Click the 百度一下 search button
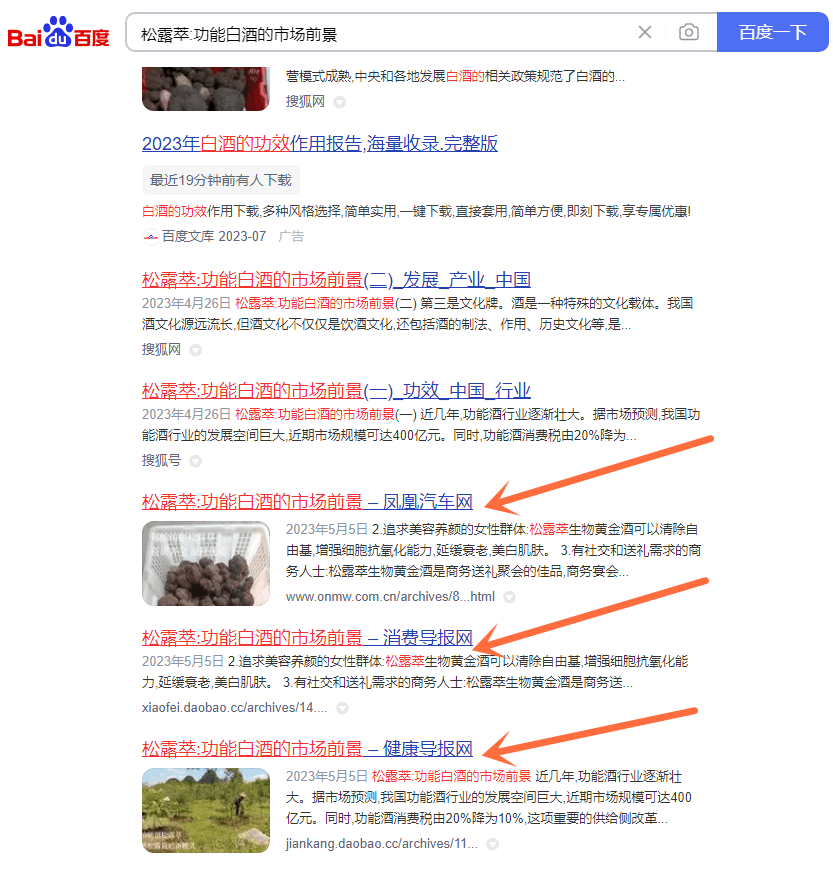The width and height of the screenshot is (833, 872). click(772, 32)
